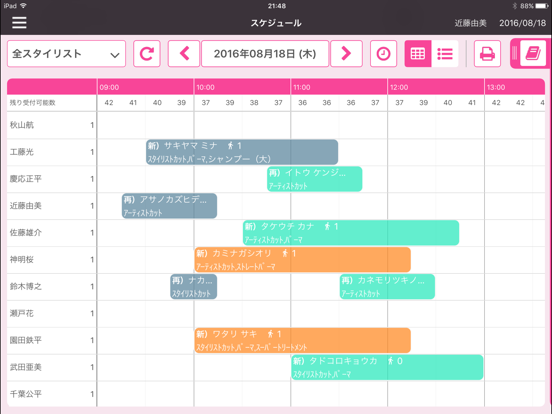Viewport: 552px width, 414px height.
Task: Open the hamburger menu
Action: pos(19,23)
